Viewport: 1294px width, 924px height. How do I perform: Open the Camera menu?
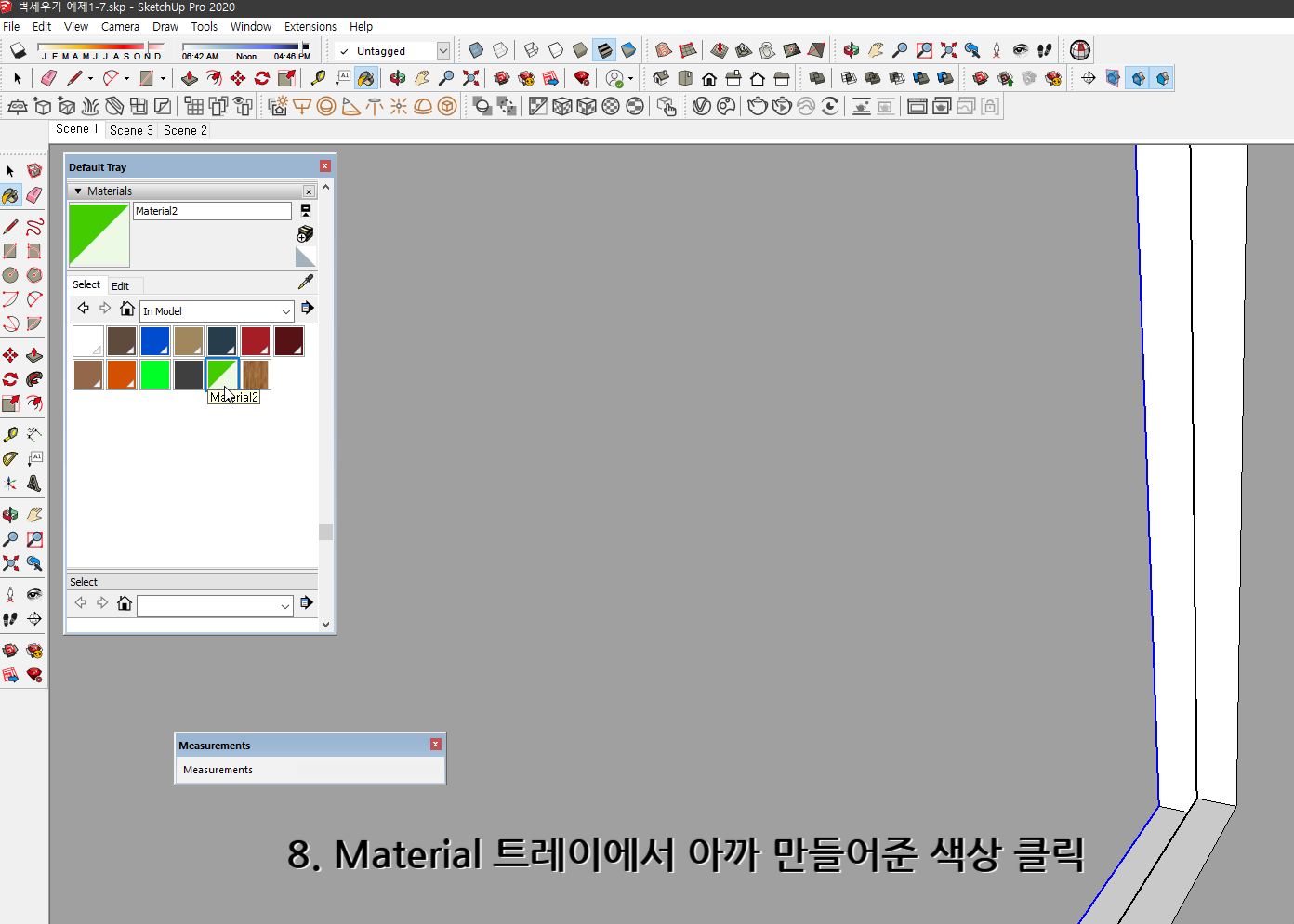click(x=120, y=26)
